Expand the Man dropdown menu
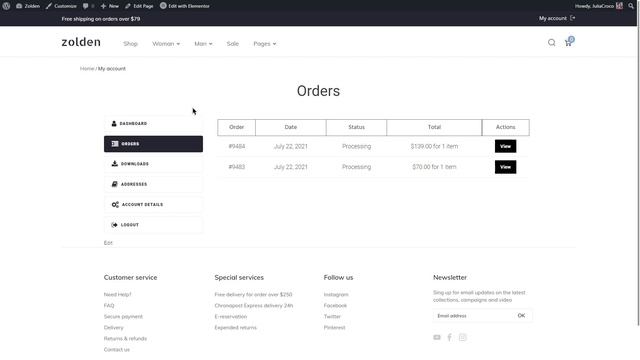640x360 pixels. (203, 44)
